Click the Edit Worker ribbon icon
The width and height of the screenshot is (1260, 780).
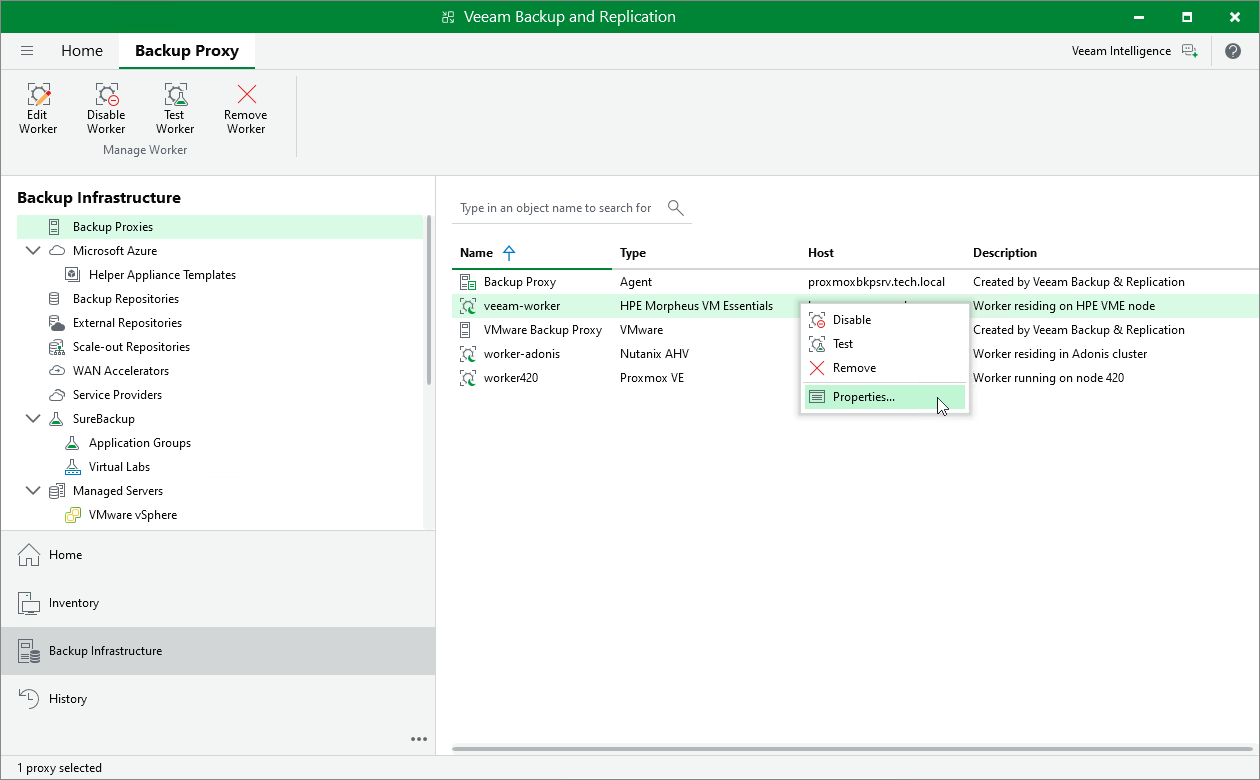pyautogui.click(x=38, y=108)
